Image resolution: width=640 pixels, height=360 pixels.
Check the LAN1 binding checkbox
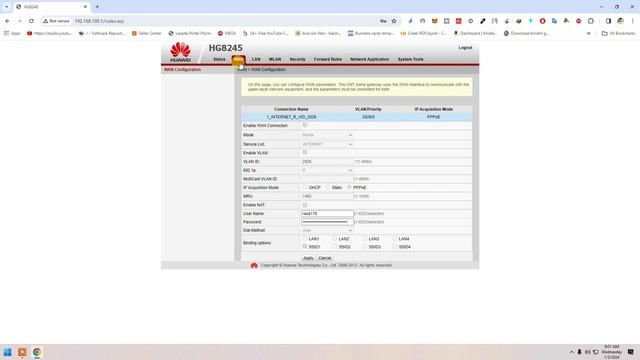tap(304, 238)
